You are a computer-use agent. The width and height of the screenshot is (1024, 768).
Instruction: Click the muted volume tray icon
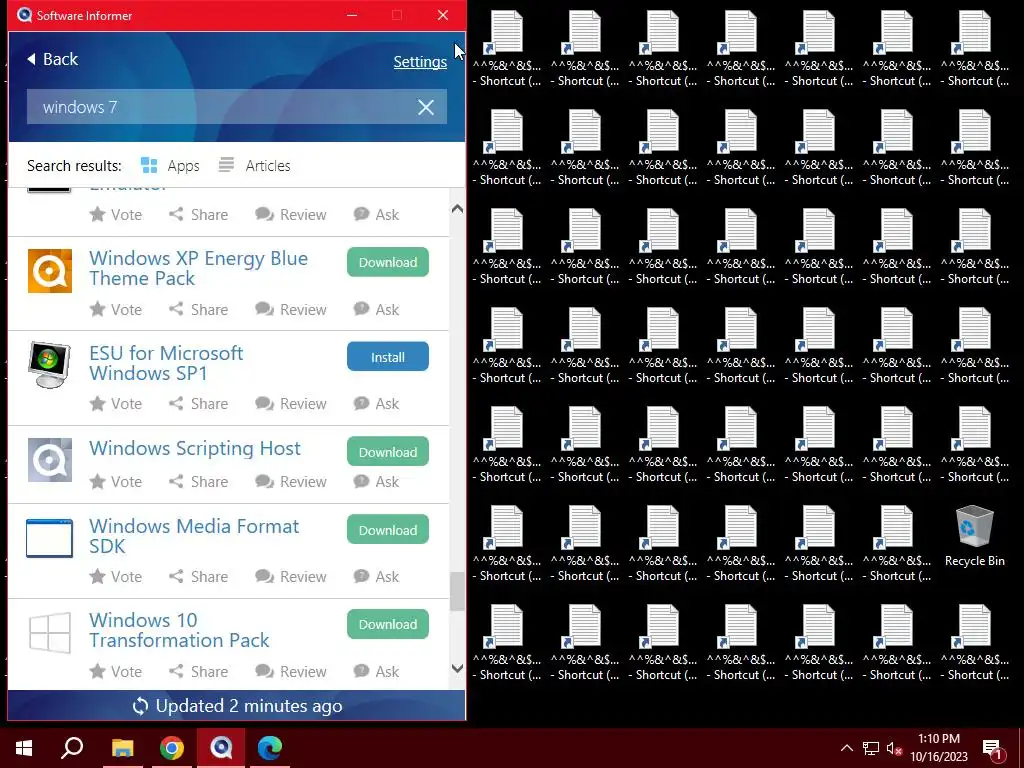pyautogui.click(x=894, y=748)
